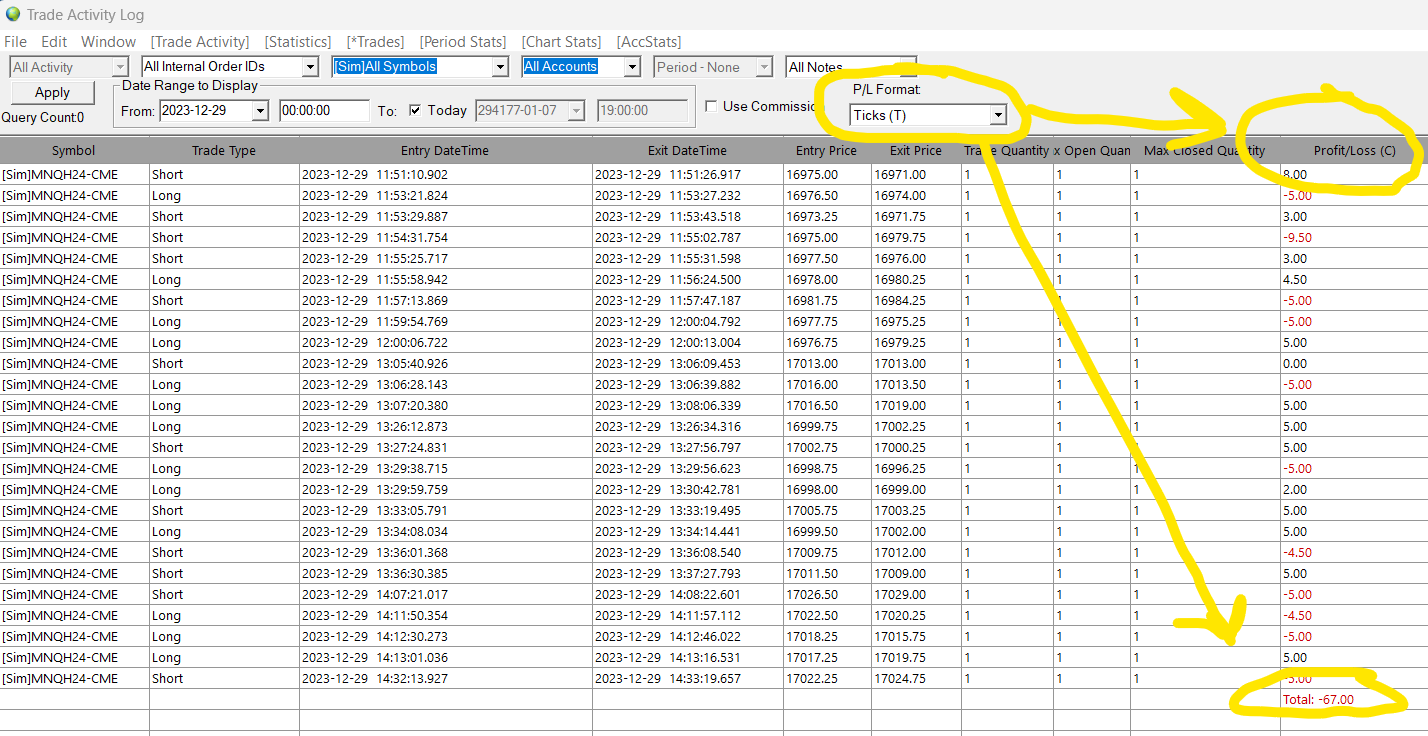Click the Apply button
Image resolution: width=1428 pixels, height=736 pixels.
[x=52, y=92]
